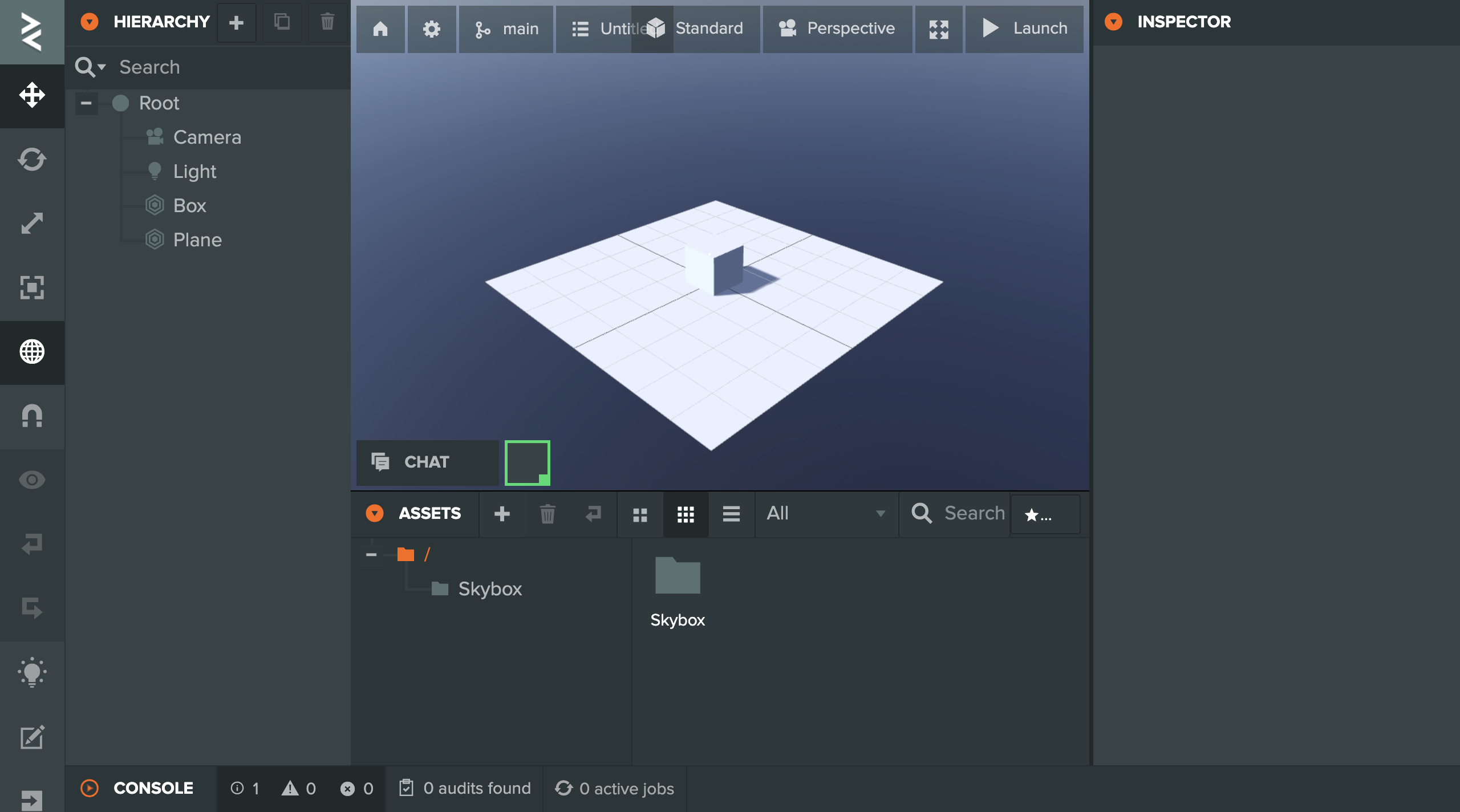Open editor settings gear icon
1460x812 pixels.
(x=432, y=29)
